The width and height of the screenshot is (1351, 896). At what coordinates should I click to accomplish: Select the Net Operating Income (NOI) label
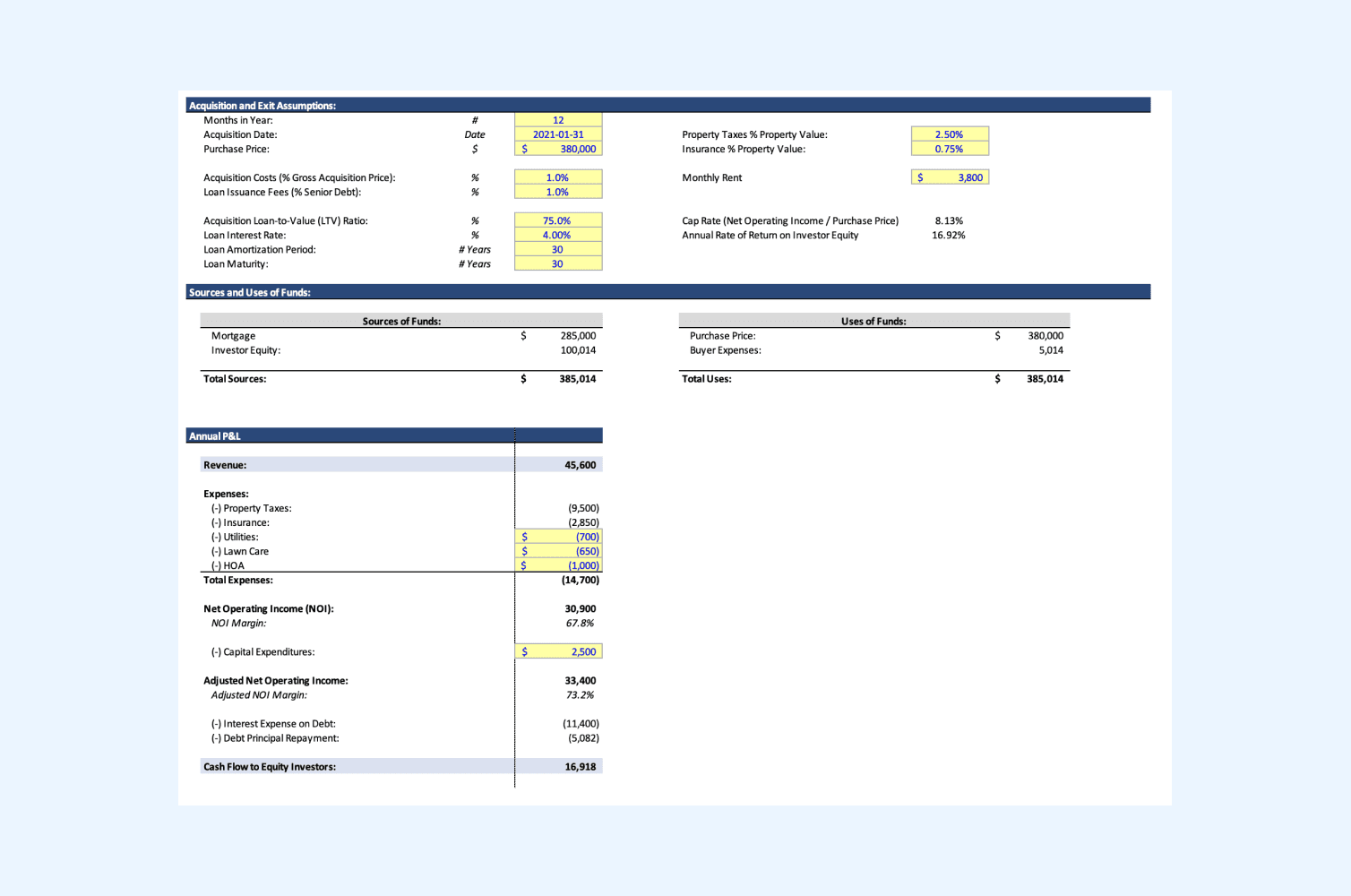pyautogui.click(x=269, y=608)
